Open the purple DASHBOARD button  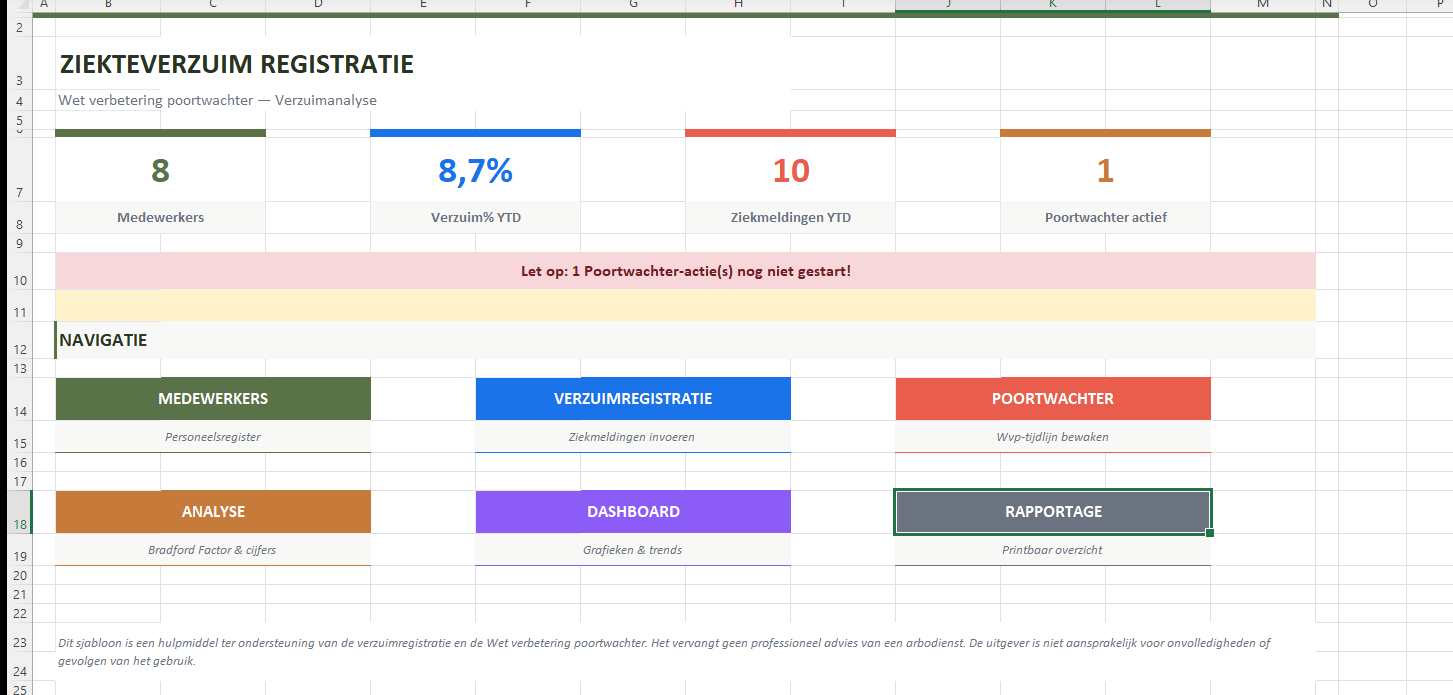coord(633,512)
